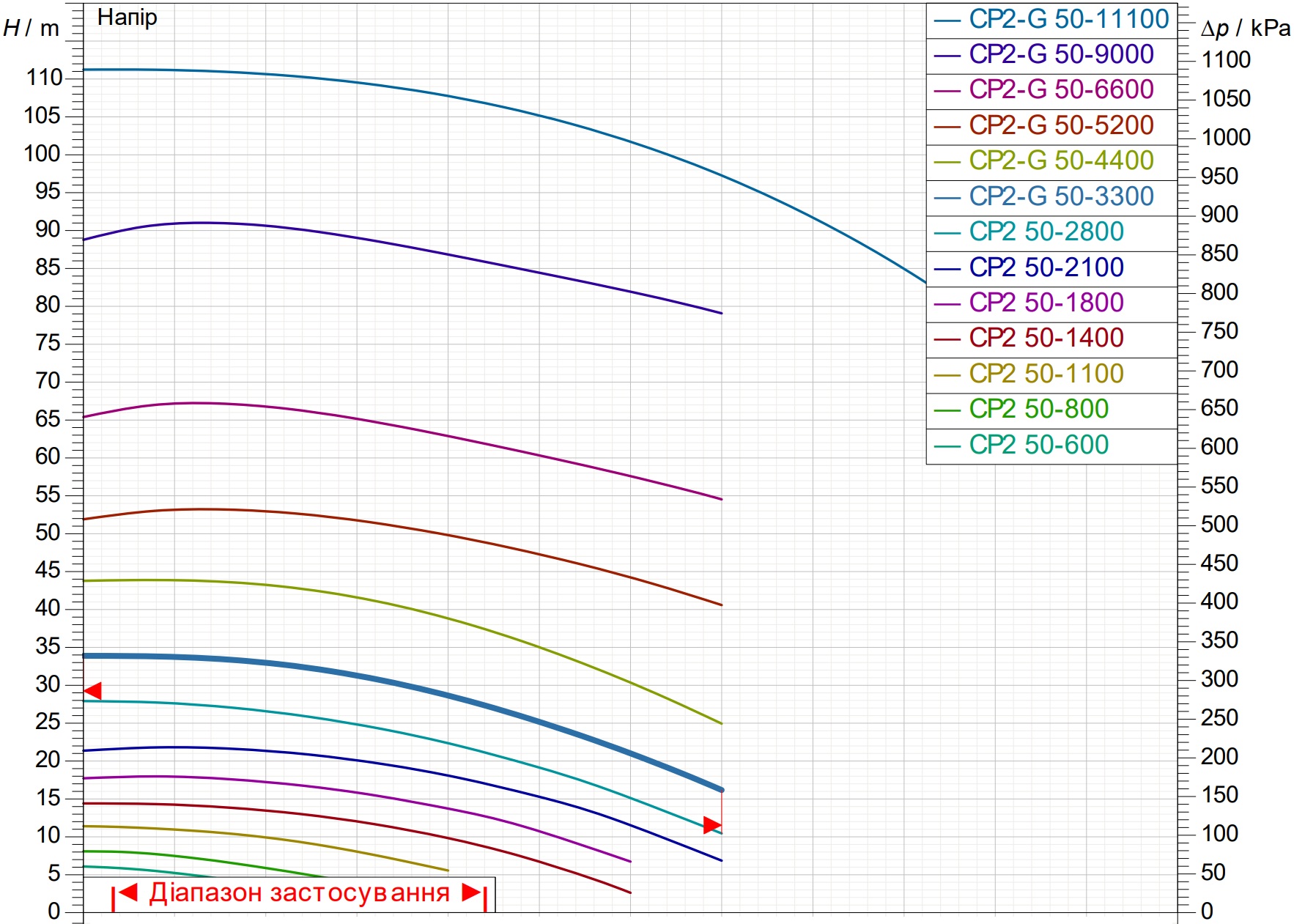Viewport: 1294px width, 924px height.
Task: Click the 35 tick on the H axis
Action: click(48, 646)
